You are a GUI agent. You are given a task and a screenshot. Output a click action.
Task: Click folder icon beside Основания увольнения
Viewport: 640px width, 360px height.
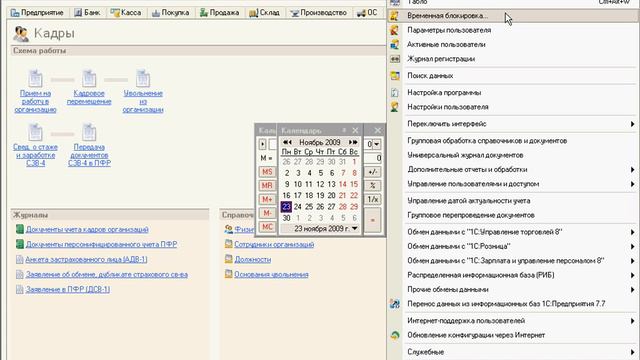pyautogui.click(x=229, y=274)
